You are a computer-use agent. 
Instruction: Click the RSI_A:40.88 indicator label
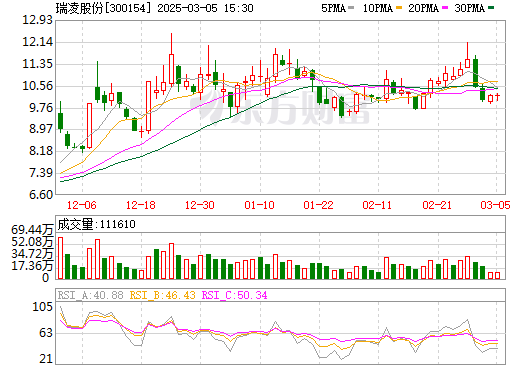coord(90,295)
